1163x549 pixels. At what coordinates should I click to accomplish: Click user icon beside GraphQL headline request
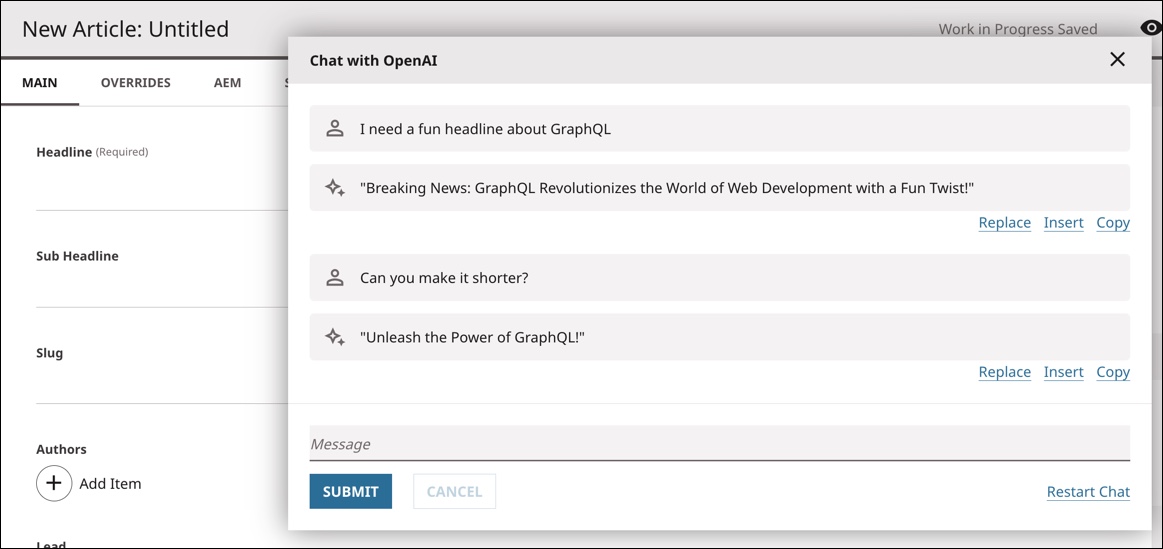335,128
